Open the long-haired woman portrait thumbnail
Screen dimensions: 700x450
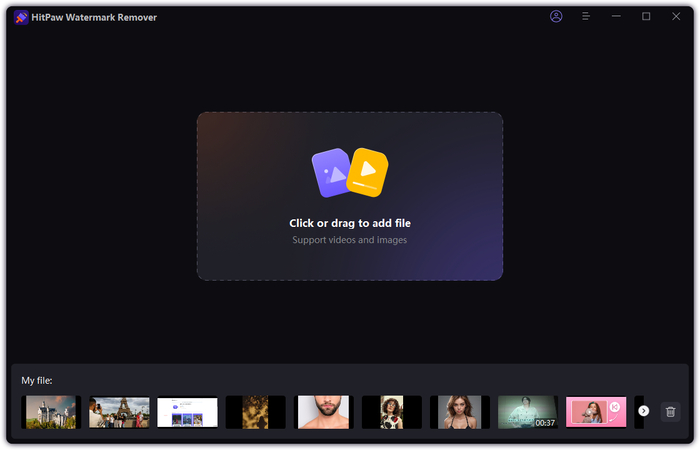point(460,412)
